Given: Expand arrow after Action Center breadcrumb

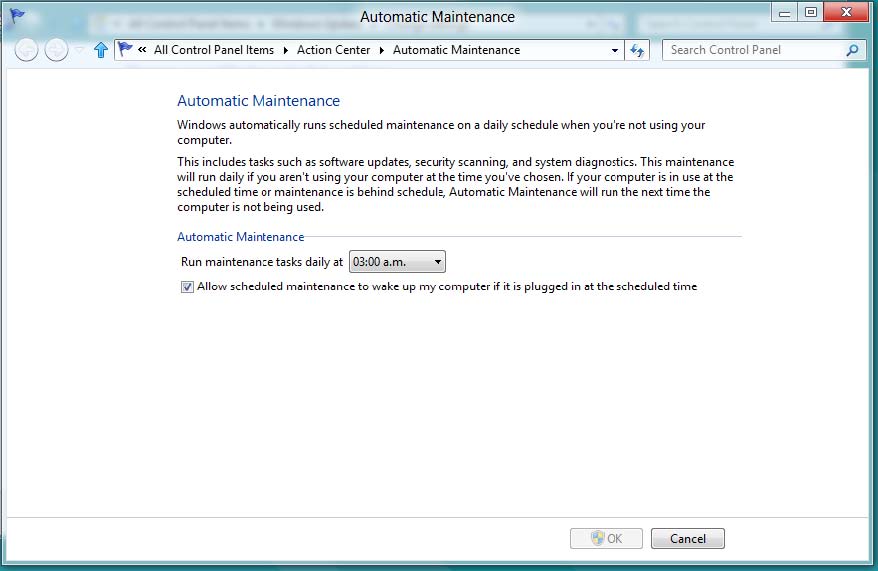Looking at the screenshot, I should click(x=381, y=50).
